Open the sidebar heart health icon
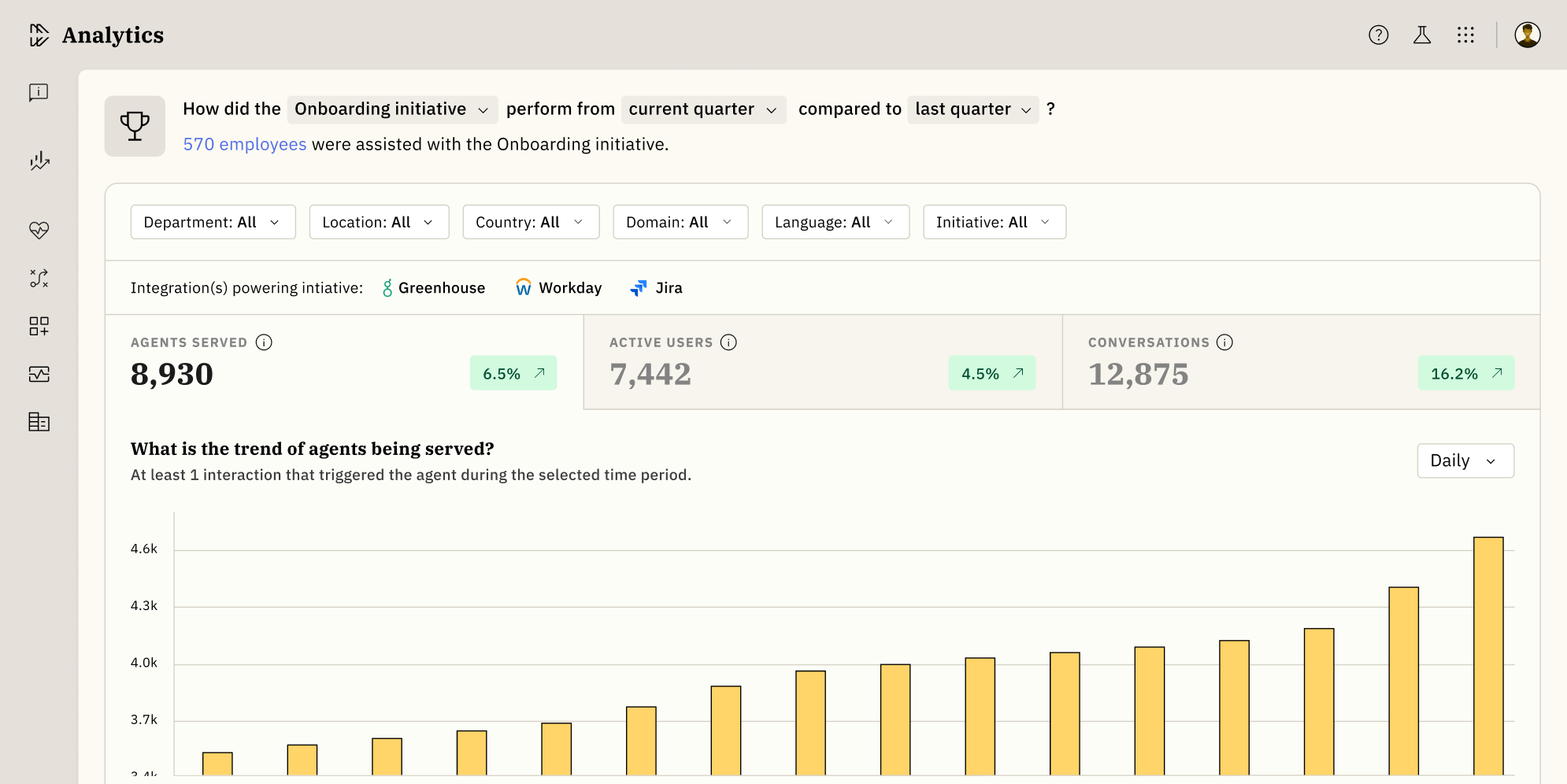Image resolution: width=1567 pixels, height=784 pixels. point(39,230)
